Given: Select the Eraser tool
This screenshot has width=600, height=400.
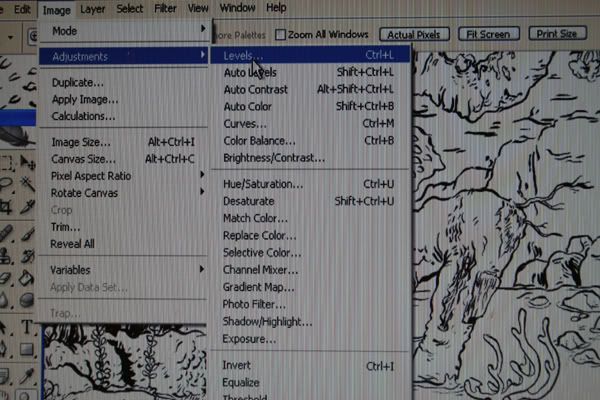Looking at the screenshot, I should pyautogui.click(x=6, y=278).
